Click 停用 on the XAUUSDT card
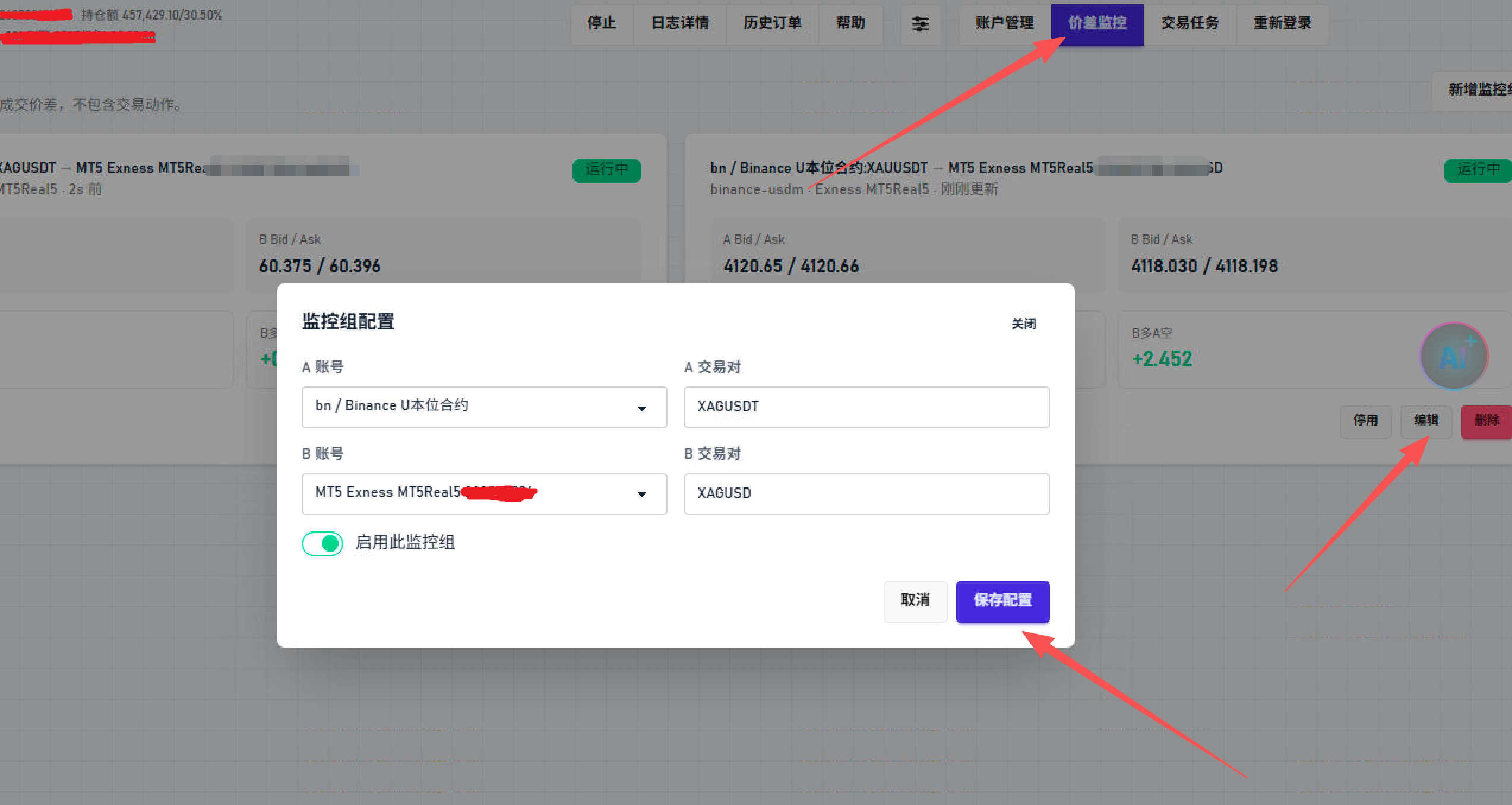Viewport: 1512px width, 805px height. pos(1365,421)
